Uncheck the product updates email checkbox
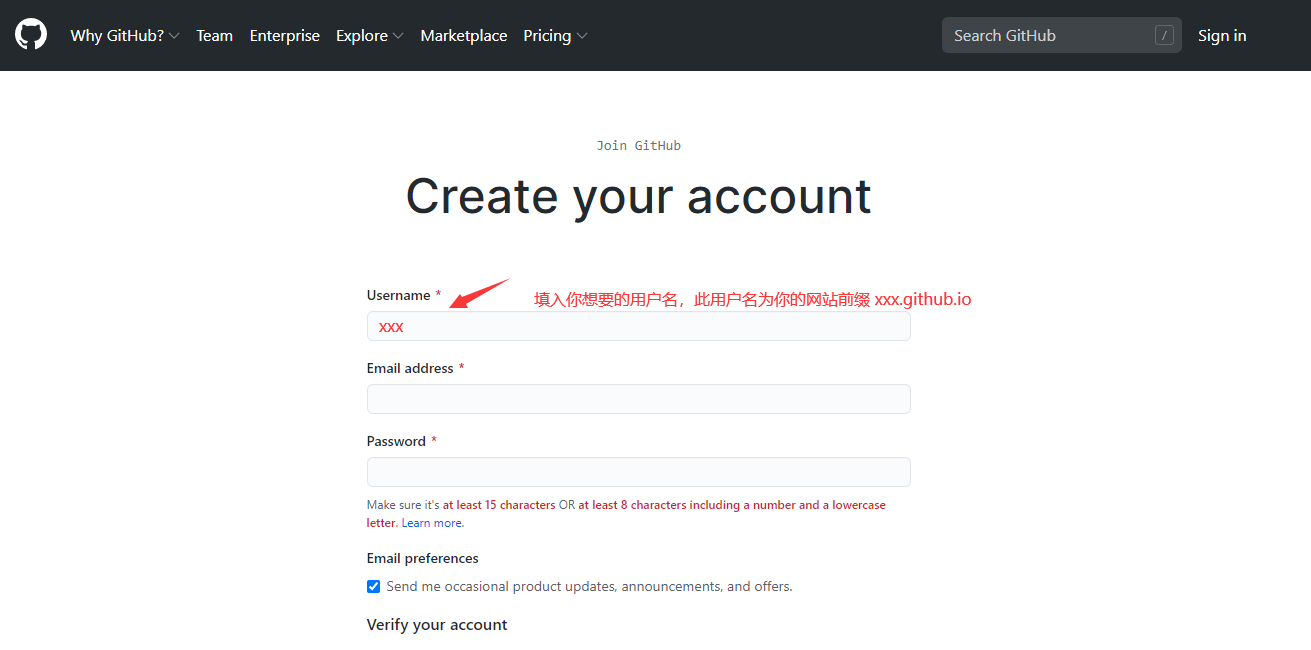1311x650 pixels. (373, 586)
